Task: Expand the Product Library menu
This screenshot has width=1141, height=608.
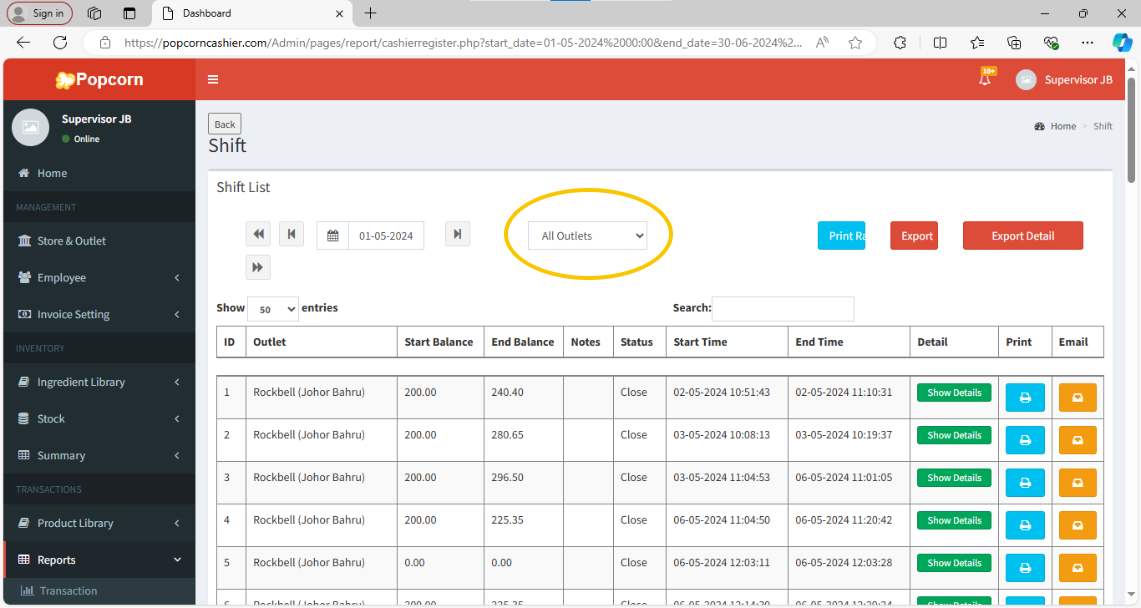Action: point(99,523)
